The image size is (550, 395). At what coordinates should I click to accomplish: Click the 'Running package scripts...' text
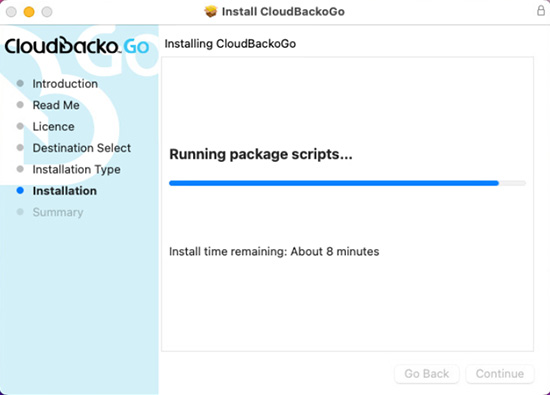click(261, 154)
